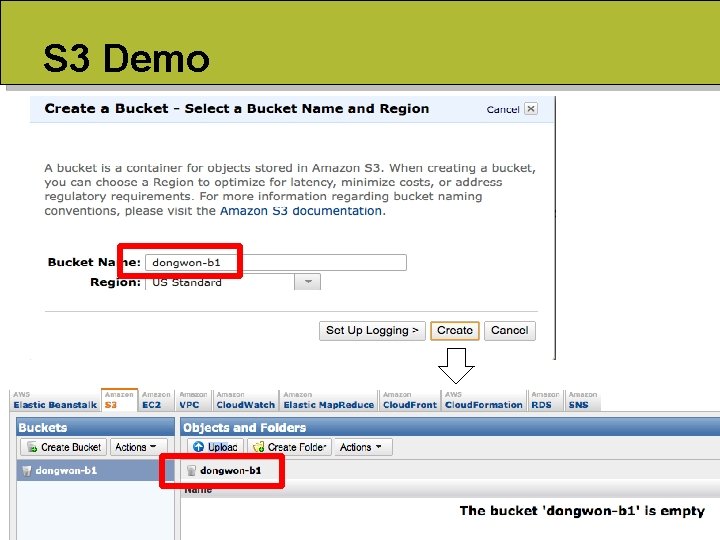
Task: Switch to the Amazon SNS tab
Action: click(x=582, y=400)
